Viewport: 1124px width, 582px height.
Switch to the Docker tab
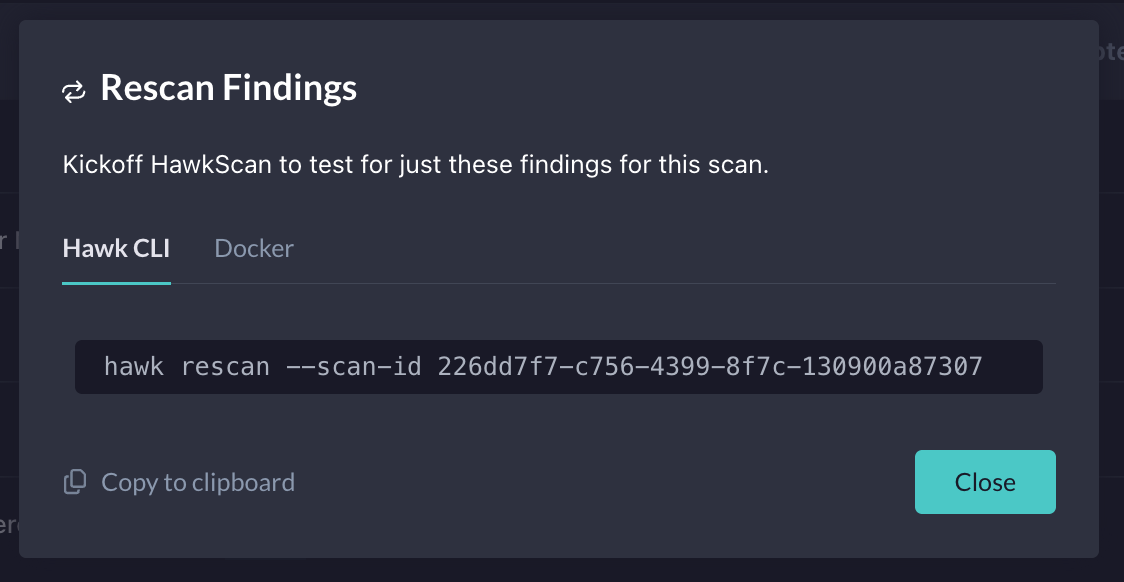254,248
